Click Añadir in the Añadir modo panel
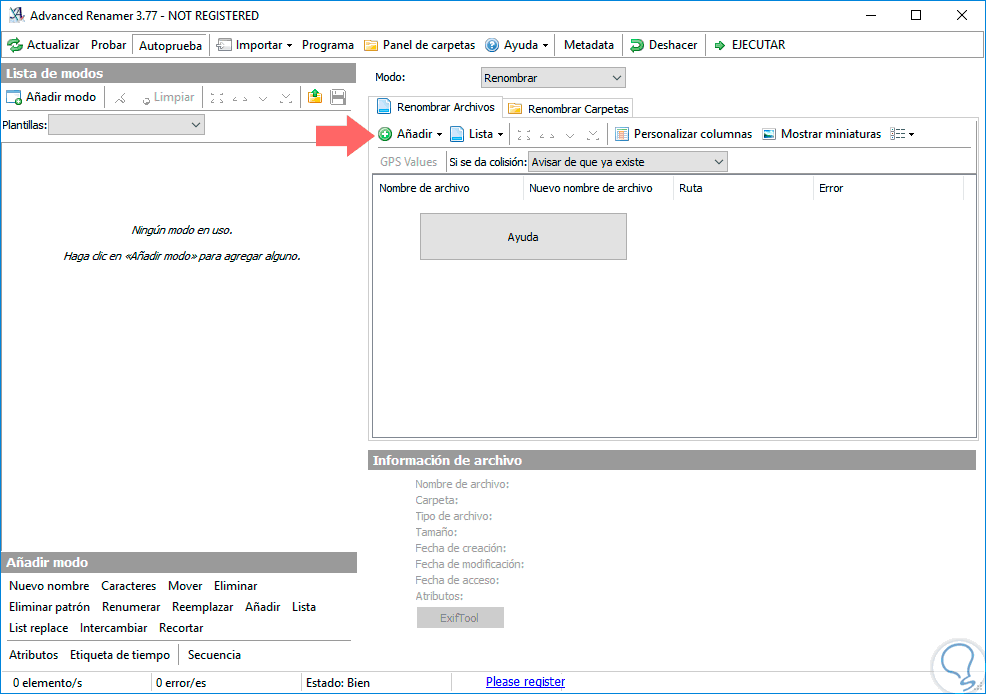986x694 pixels. tap(262, 607)
